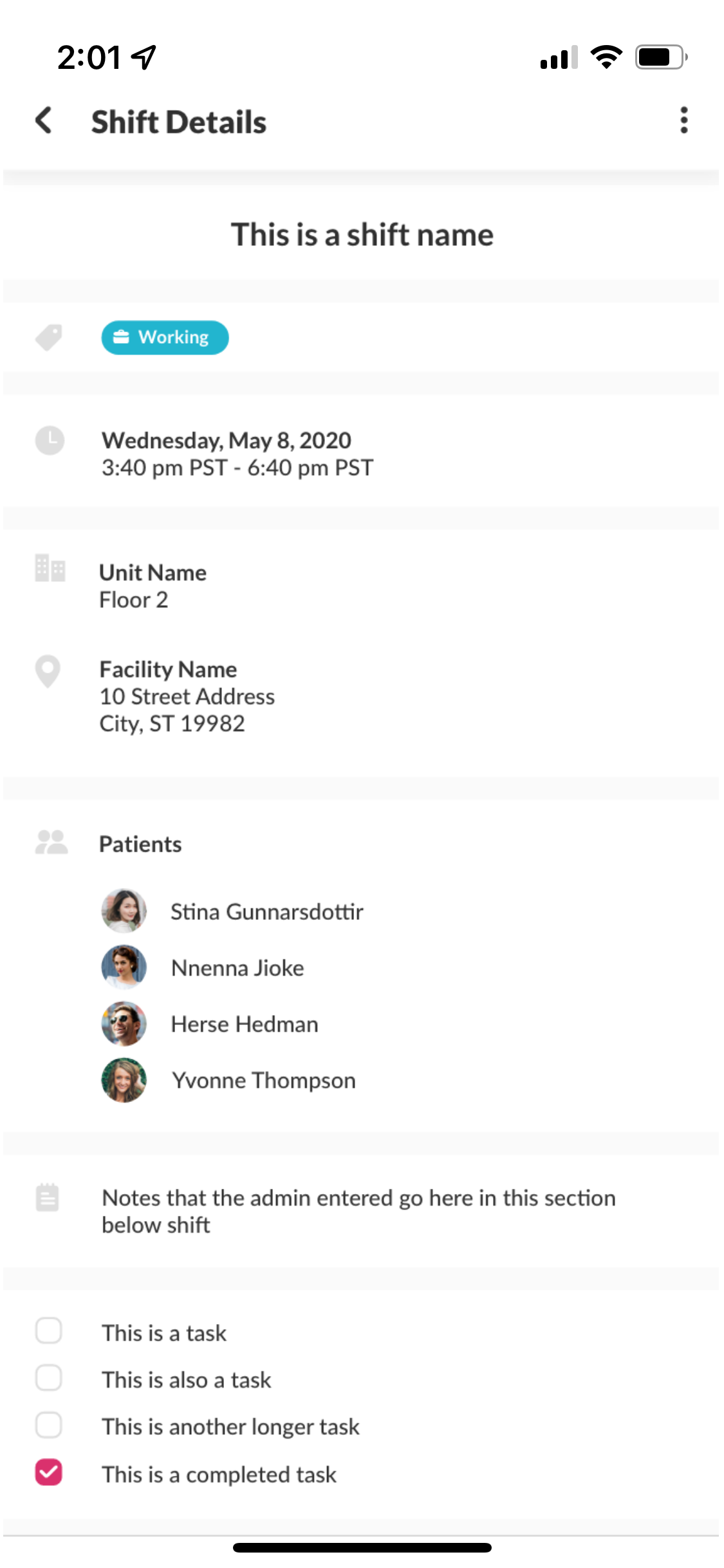Tap the location pin beside Facility Name
The image size is (724, 1568).
[48, 671]
